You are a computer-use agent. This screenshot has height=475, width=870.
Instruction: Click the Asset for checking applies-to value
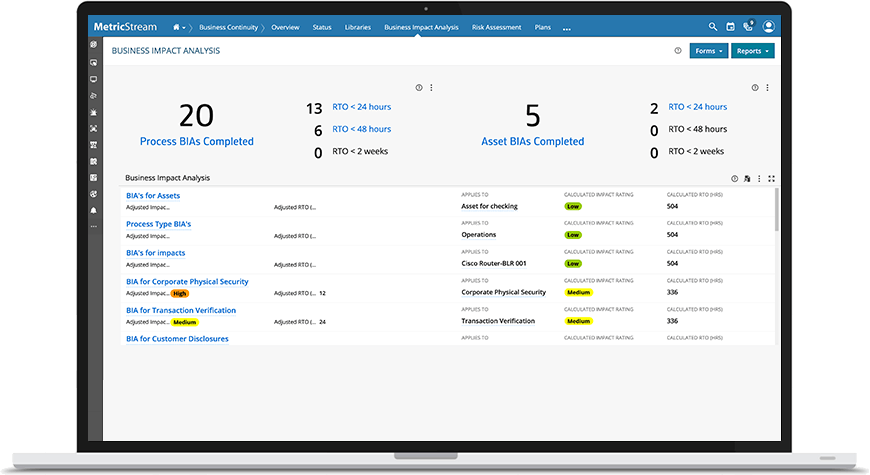tap(489, 206)
